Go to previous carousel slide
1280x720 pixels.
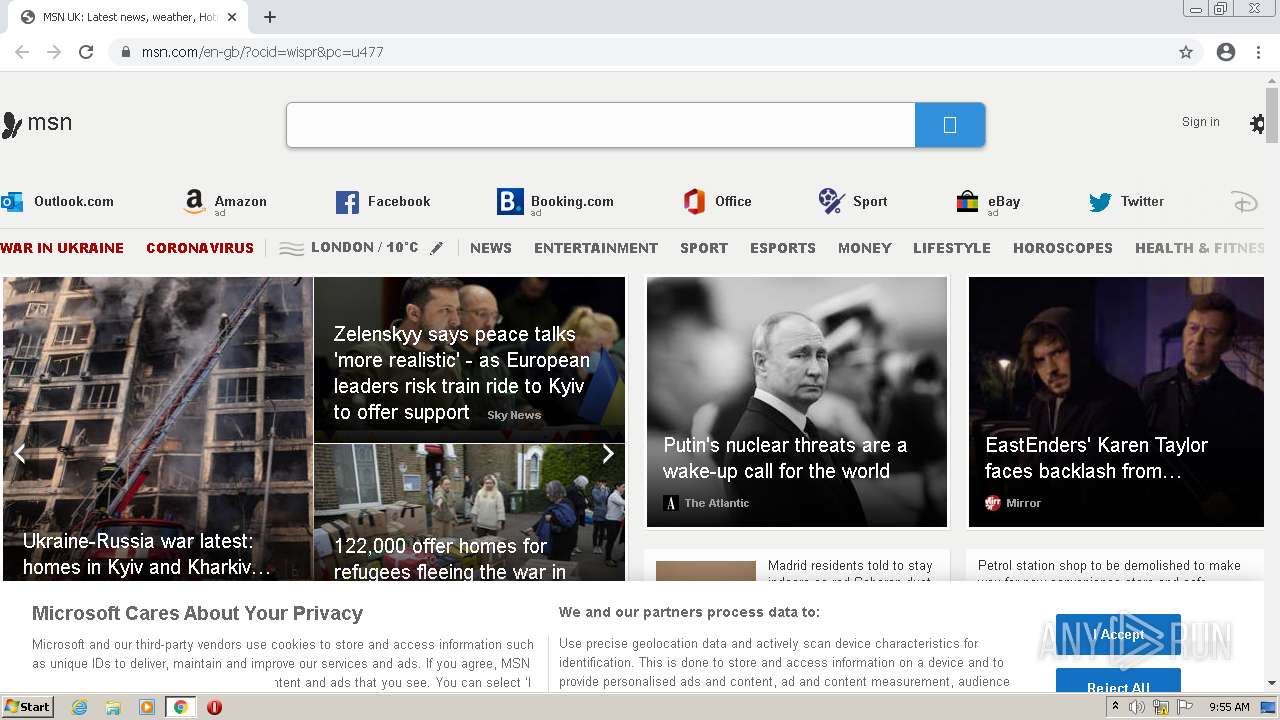[x=19, y=454]
